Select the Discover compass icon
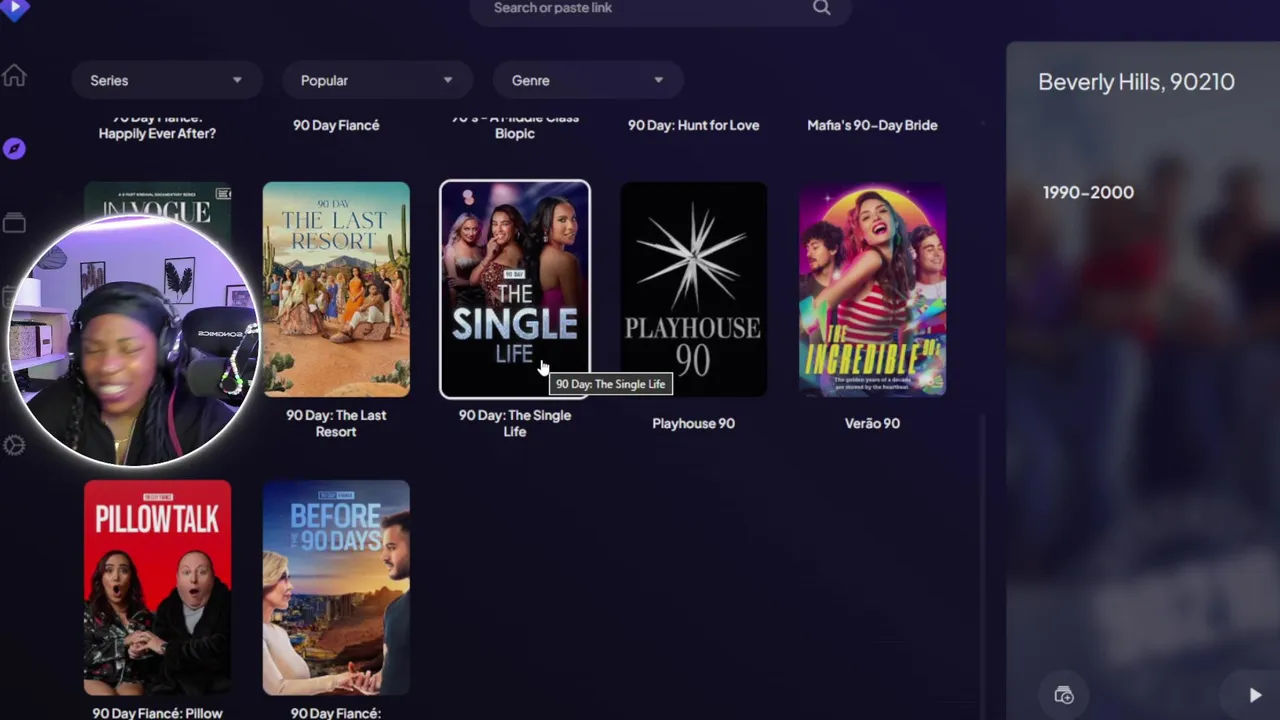1280x720 pixels. [14, 149]
